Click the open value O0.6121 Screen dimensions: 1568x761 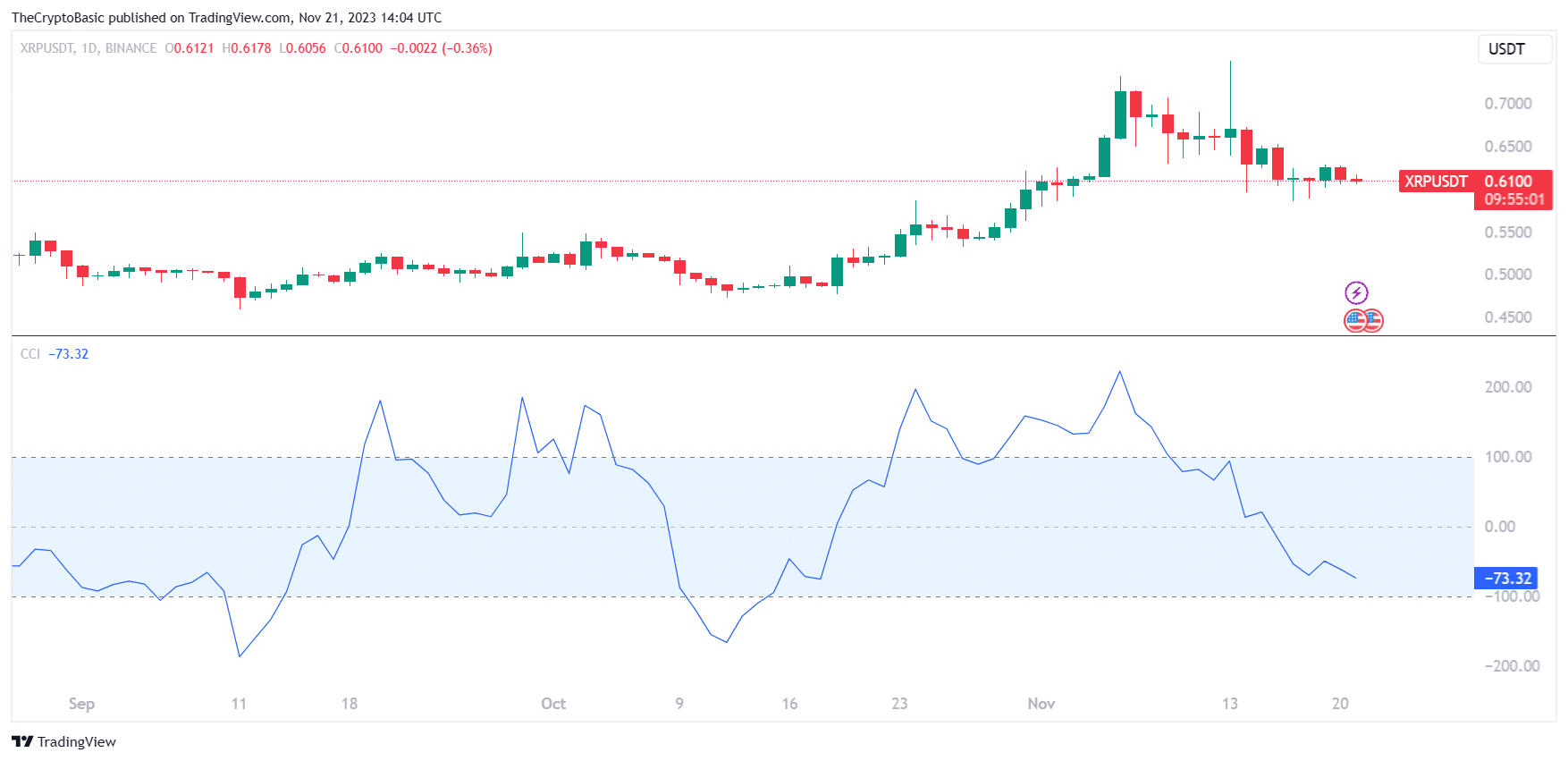190,48
